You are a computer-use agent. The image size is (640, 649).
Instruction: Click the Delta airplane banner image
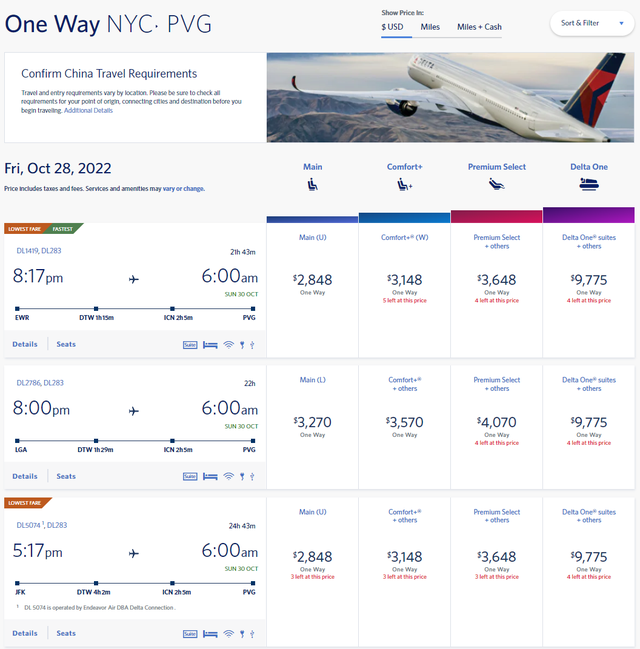coord(452,97)
